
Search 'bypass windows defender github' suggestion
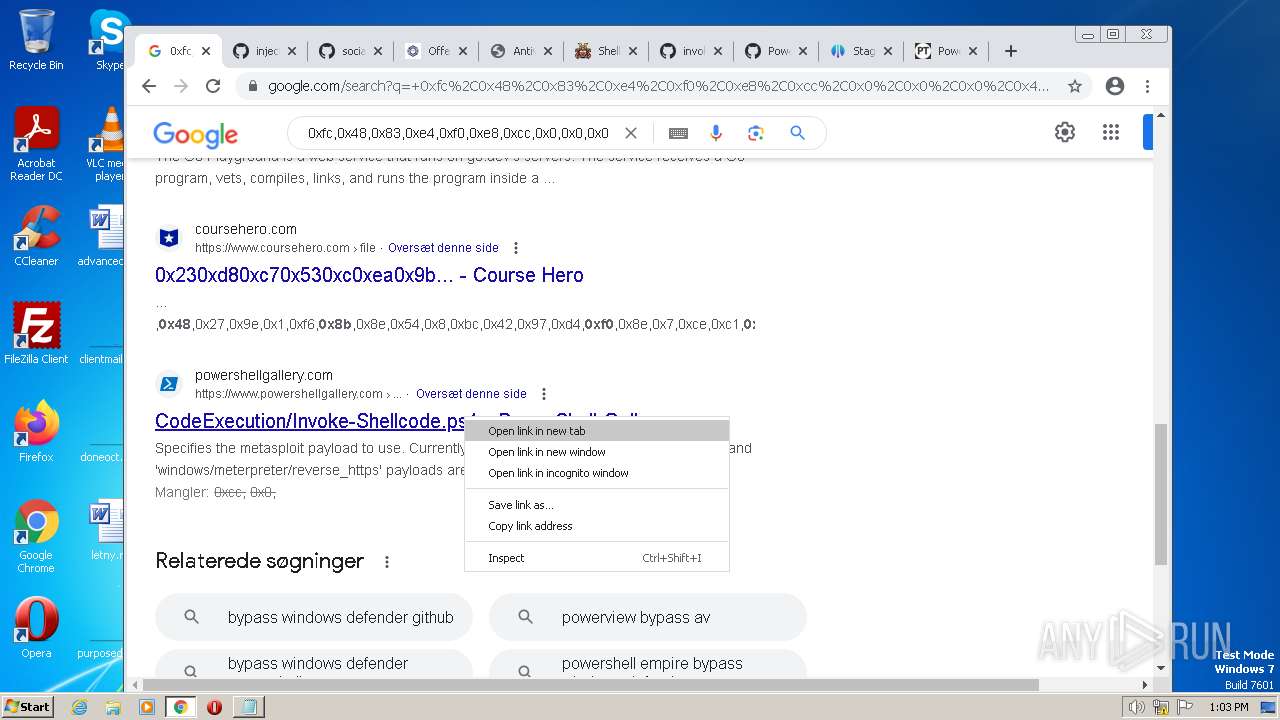[314, 617]
